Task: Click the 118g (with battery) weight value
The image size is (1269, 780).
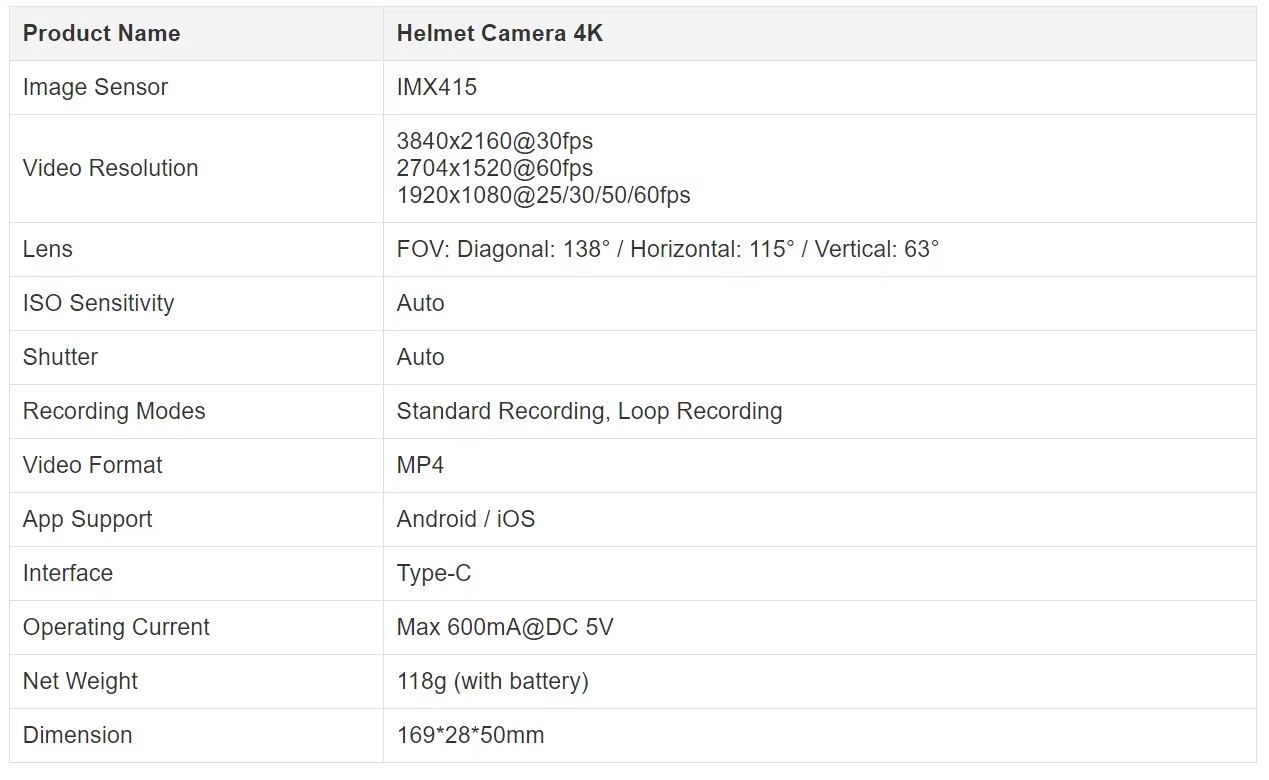Action: [x=493, y=681]
